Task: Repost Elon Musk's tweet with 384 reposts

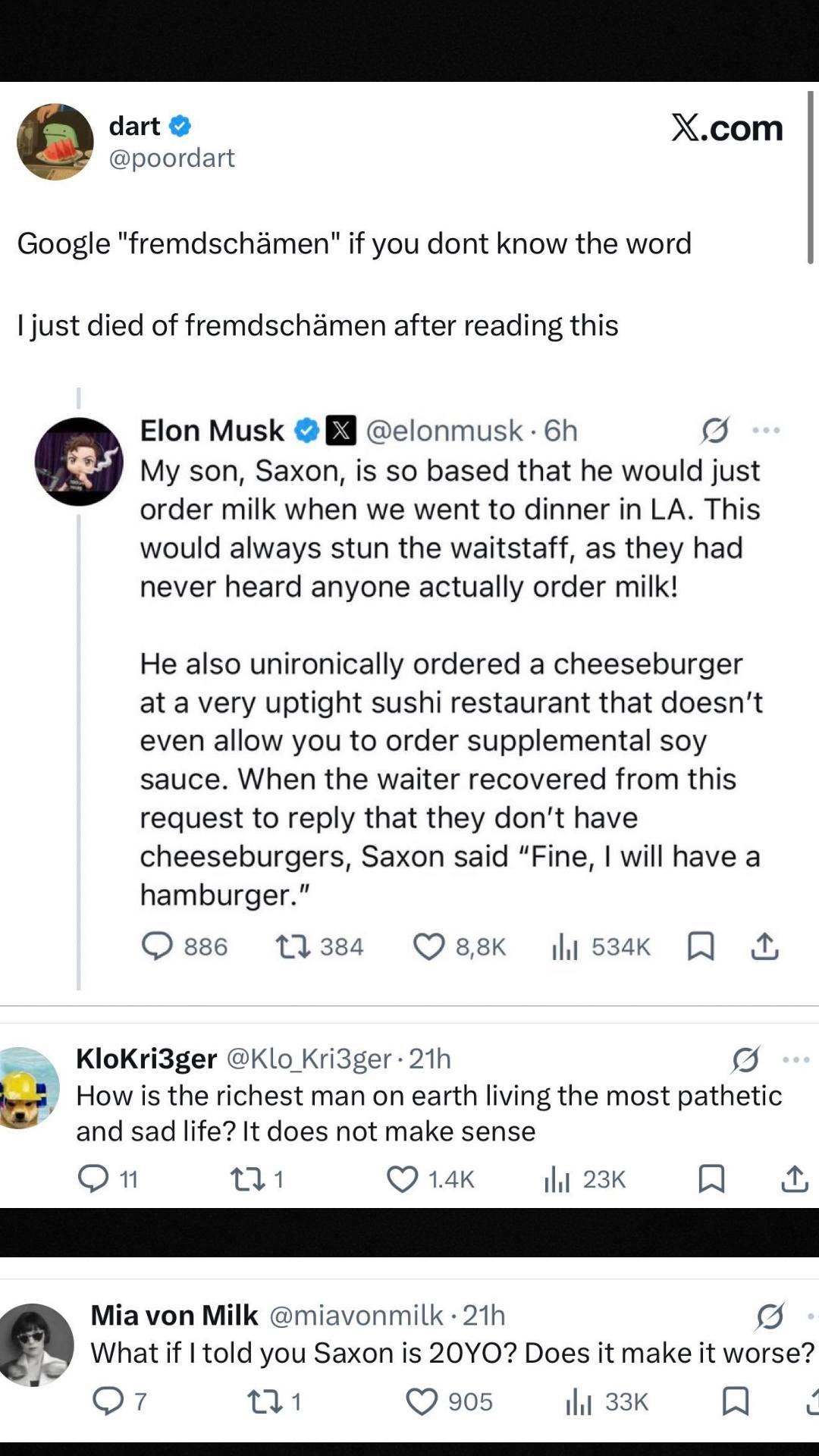Action: pyautogui.click(x=293, y=946)
